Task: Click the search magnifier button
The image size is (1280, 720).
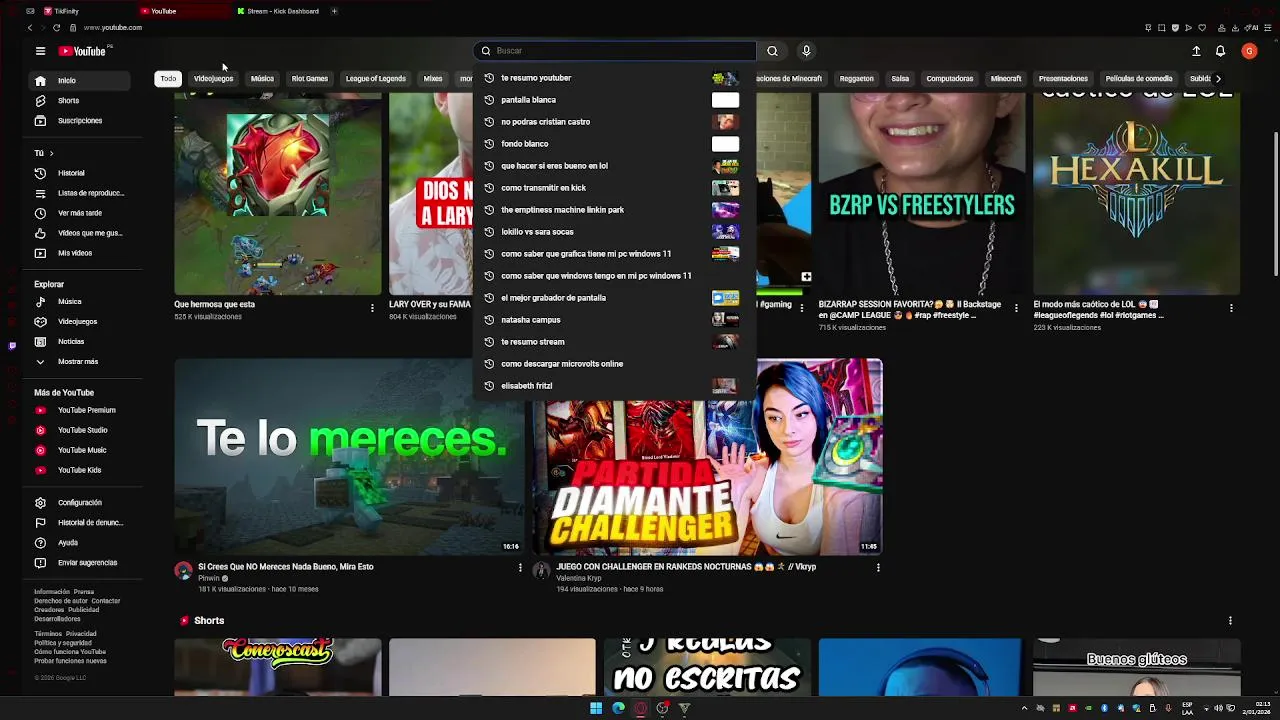Action: point(772,51)
